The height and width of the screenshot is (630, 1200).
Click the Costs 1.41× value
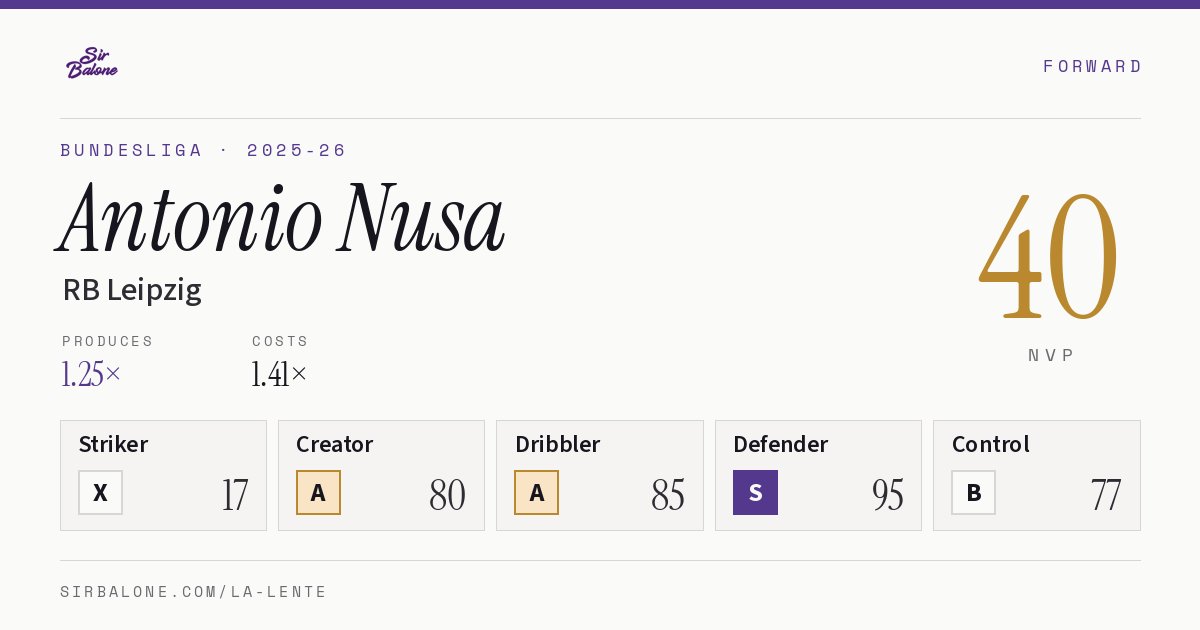[x=279, y=374]
